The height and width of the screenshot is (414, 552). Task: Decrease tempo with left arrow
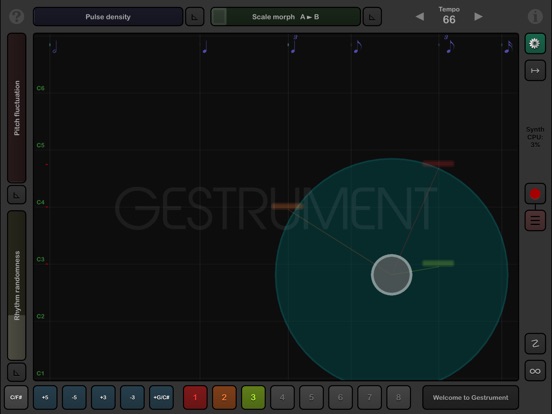420,17
